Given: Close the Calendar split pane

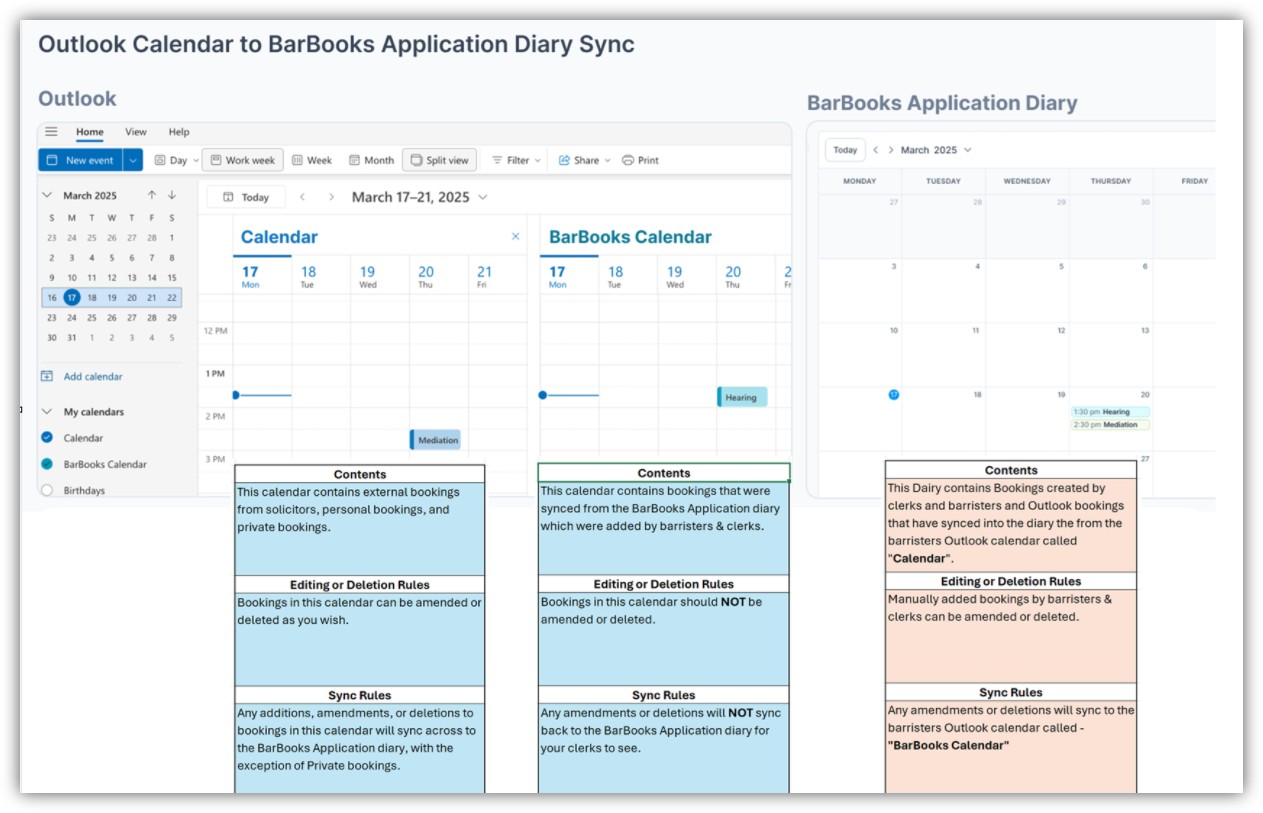Looking at the screenshot, I should coord(516,237).
